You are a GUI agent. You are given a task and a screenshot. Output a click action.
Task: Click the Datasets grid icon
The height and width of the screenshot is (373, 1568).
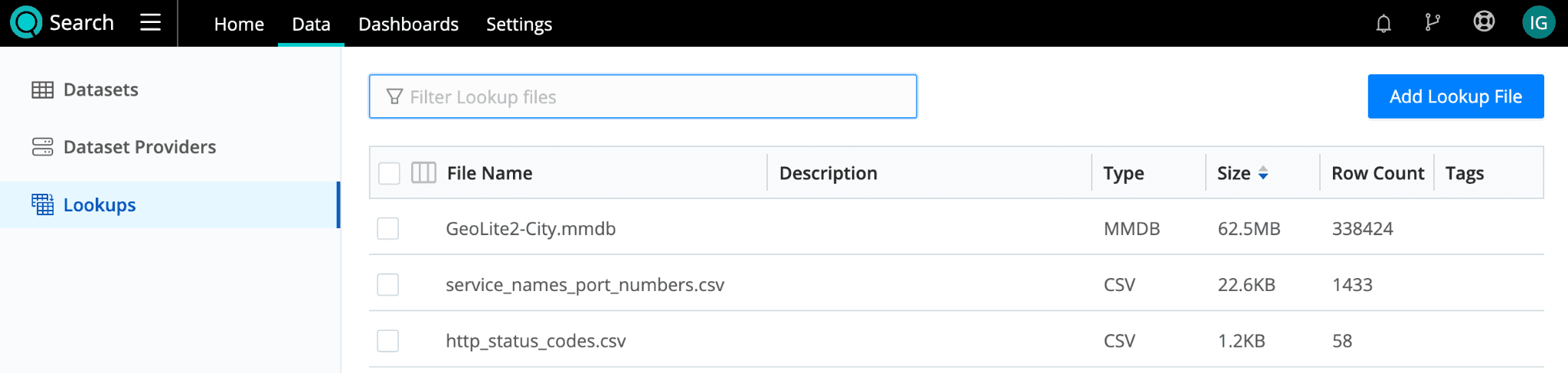(x=42, y=90)
